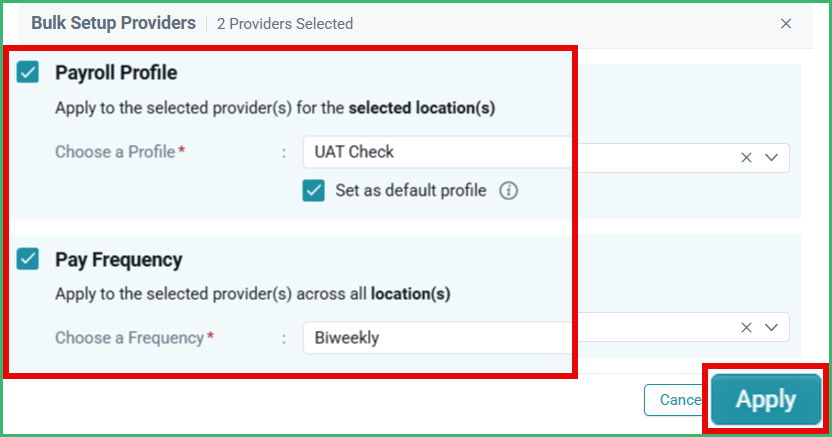Expand the frequency dropdown chevron
This screenshot has width=832, height=437.
[x=771, y=328]
